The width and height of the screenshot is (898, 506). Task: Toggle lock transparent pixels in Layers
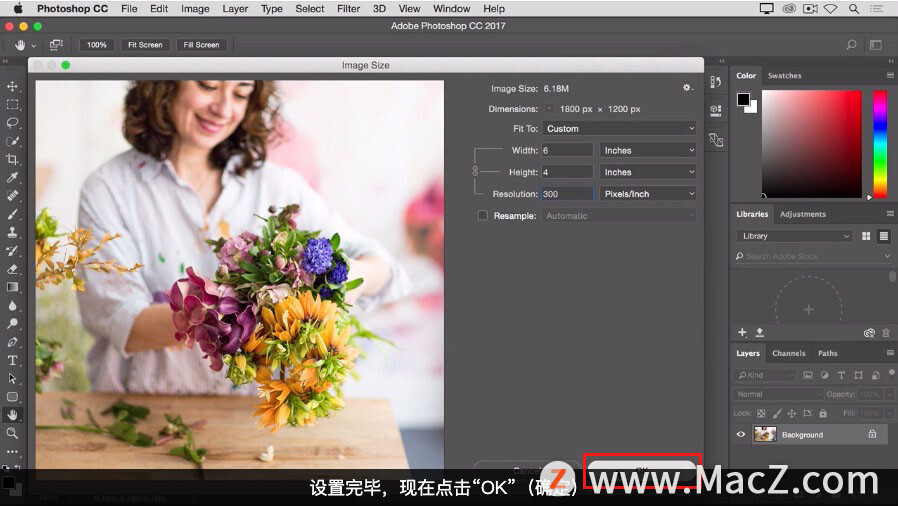tap(761, 413)
